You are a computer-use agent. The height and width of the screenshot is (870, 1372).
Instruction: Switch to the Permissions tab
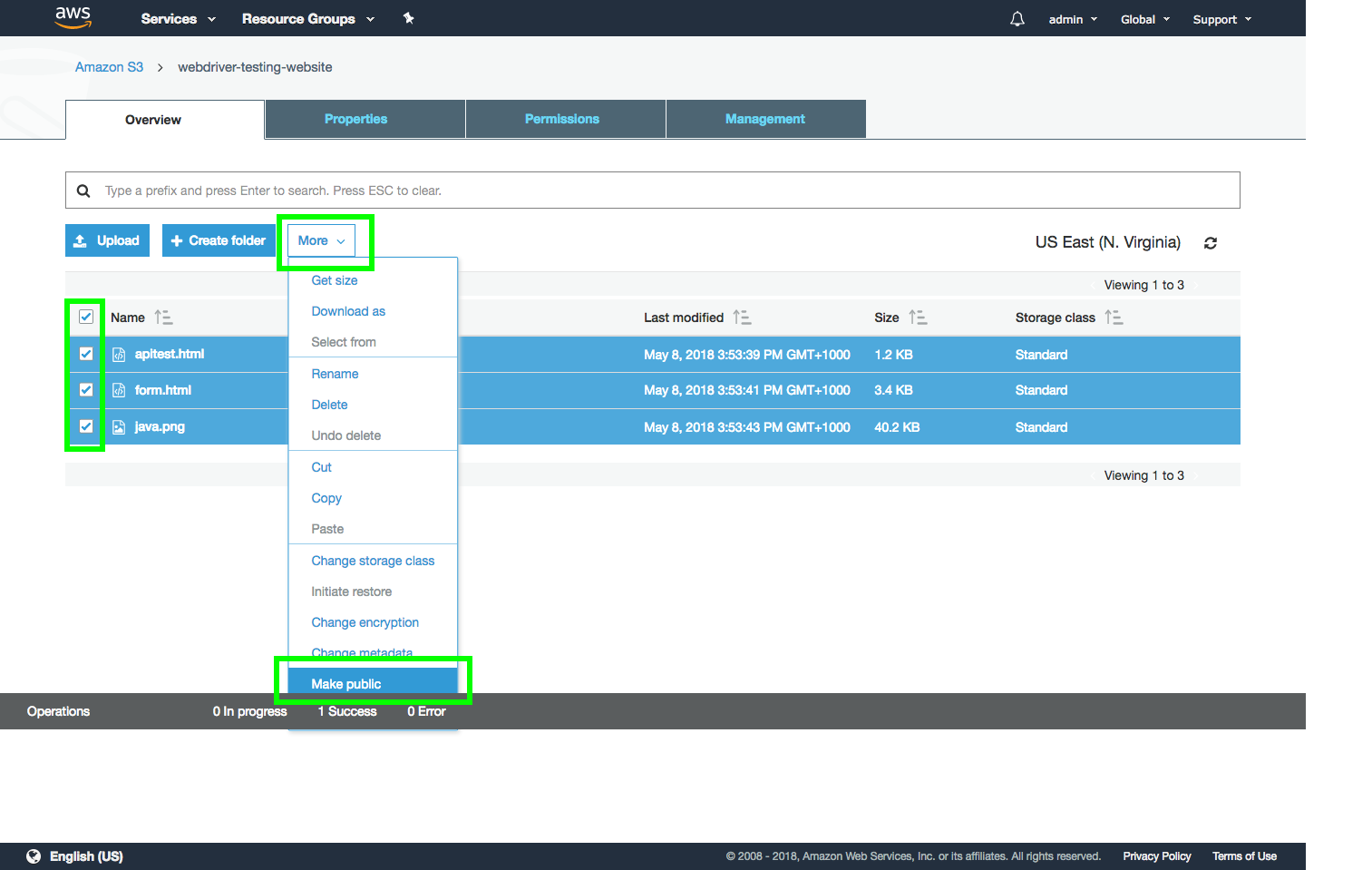(x=561, y=119)
